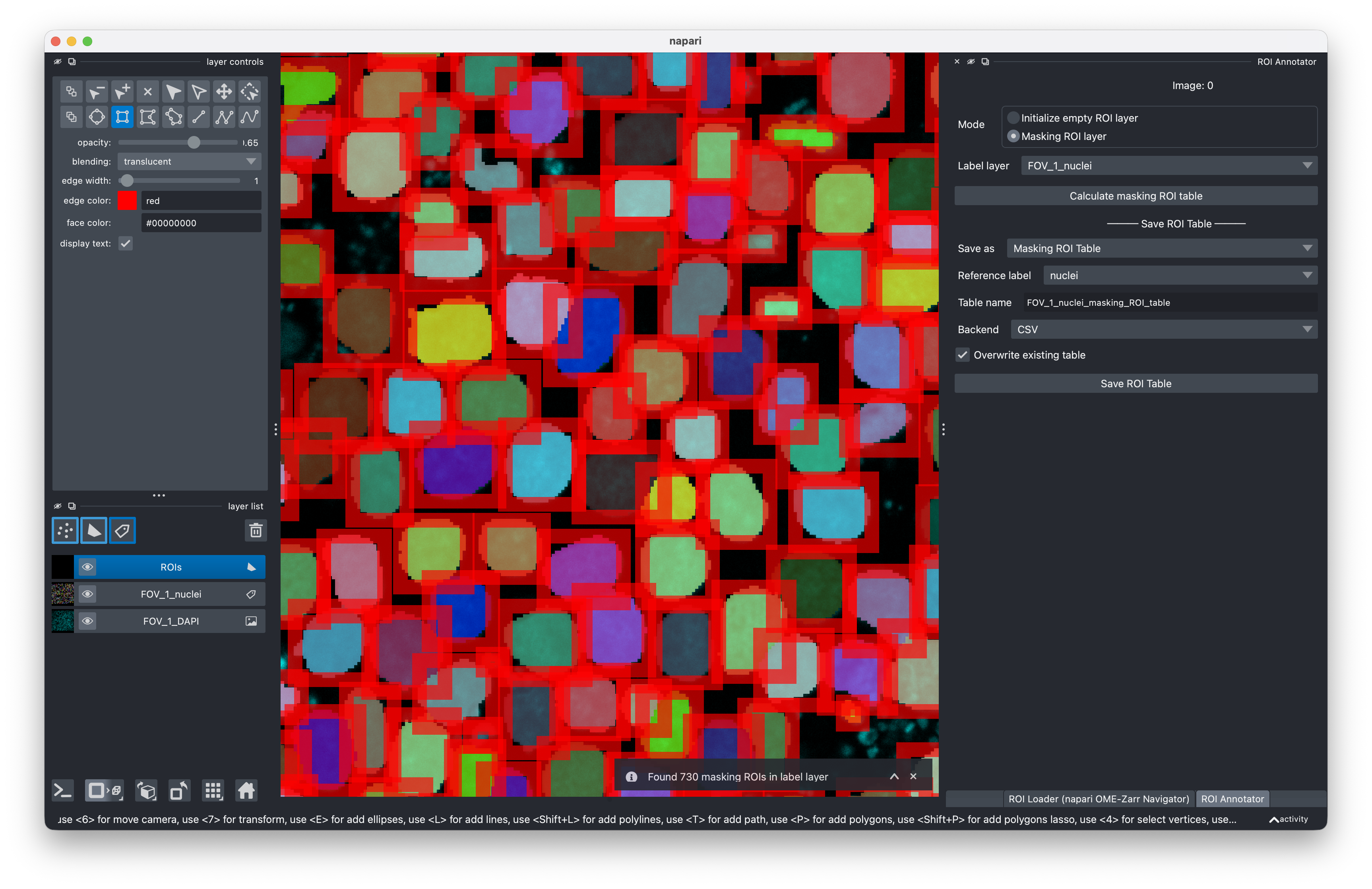The width and height of the screenshot is (1372, 889).
Task: Toggle Overwrite existing table checkbox
Action: pos(963,355)
